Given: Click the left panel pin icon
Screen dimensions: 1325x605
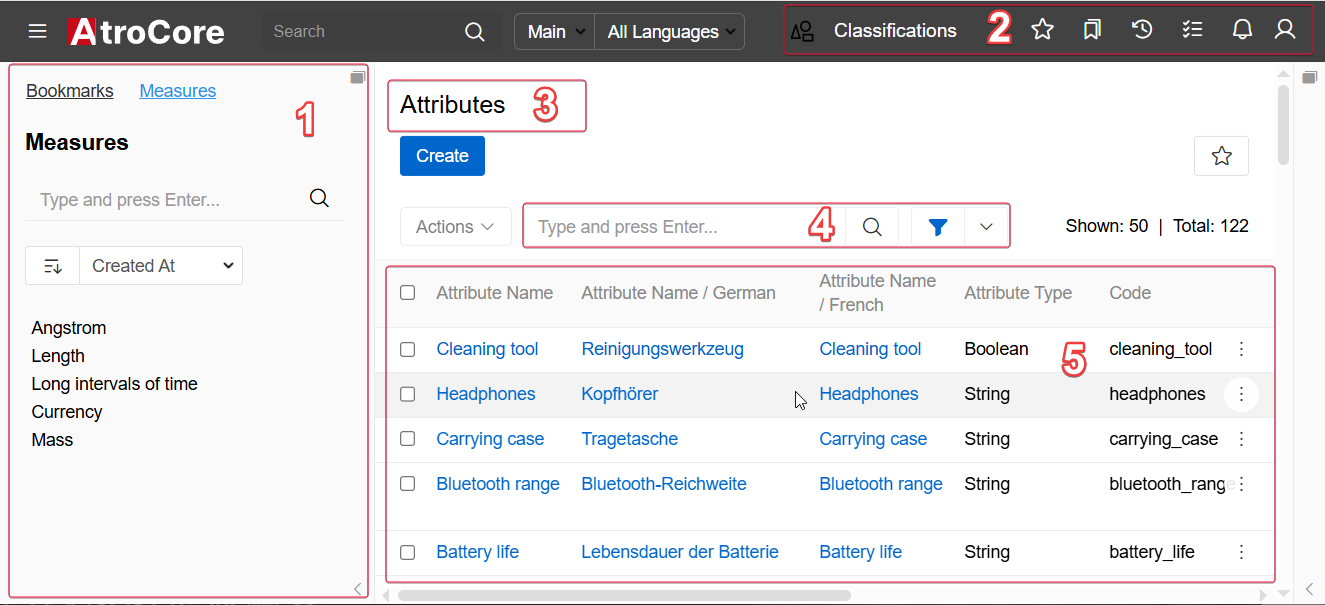Looking at the screenshot, I should pos(357,77).
